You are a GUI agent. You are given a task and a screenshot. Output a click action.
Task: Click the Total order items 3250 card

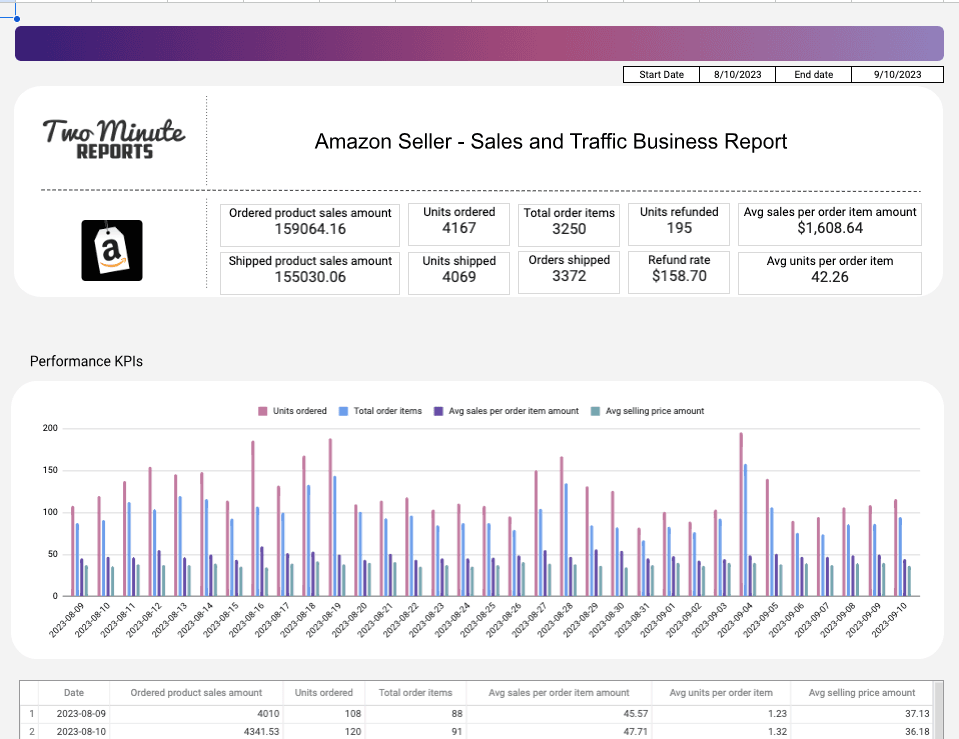(x=569, y=225)
